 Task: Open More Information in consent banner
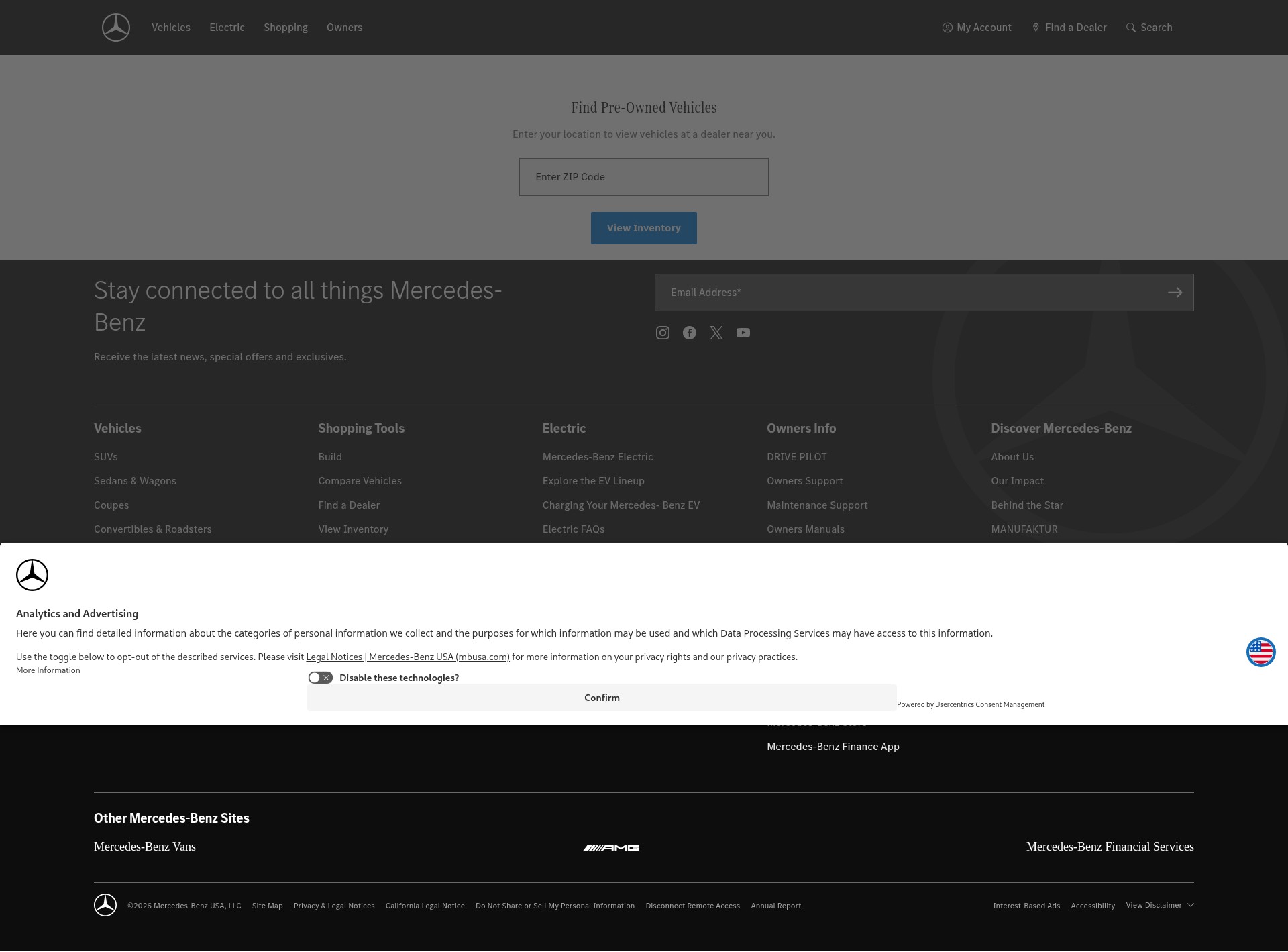(x=48, y=670)
